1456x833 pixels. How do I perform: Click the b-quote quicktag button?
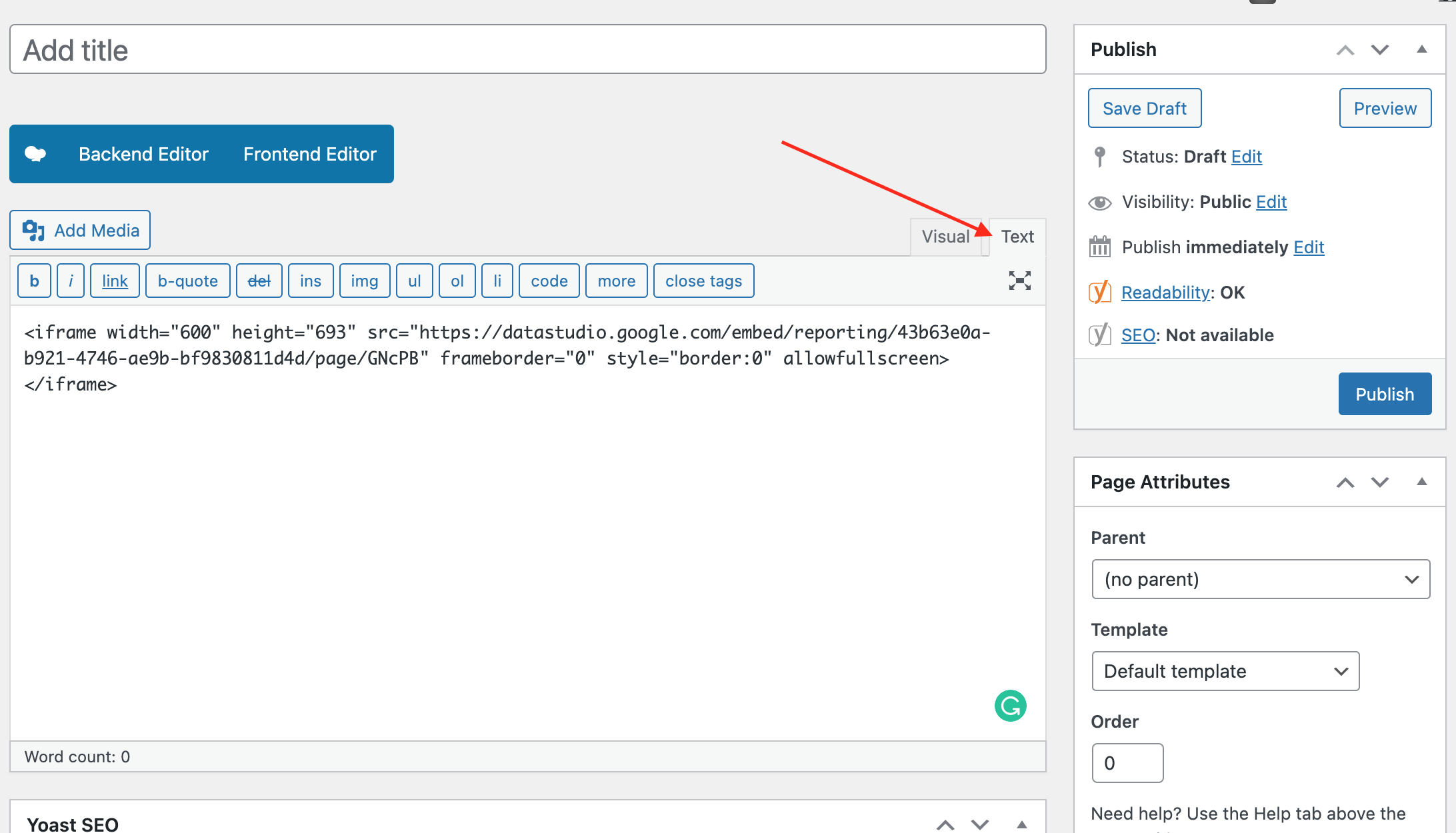187,281
